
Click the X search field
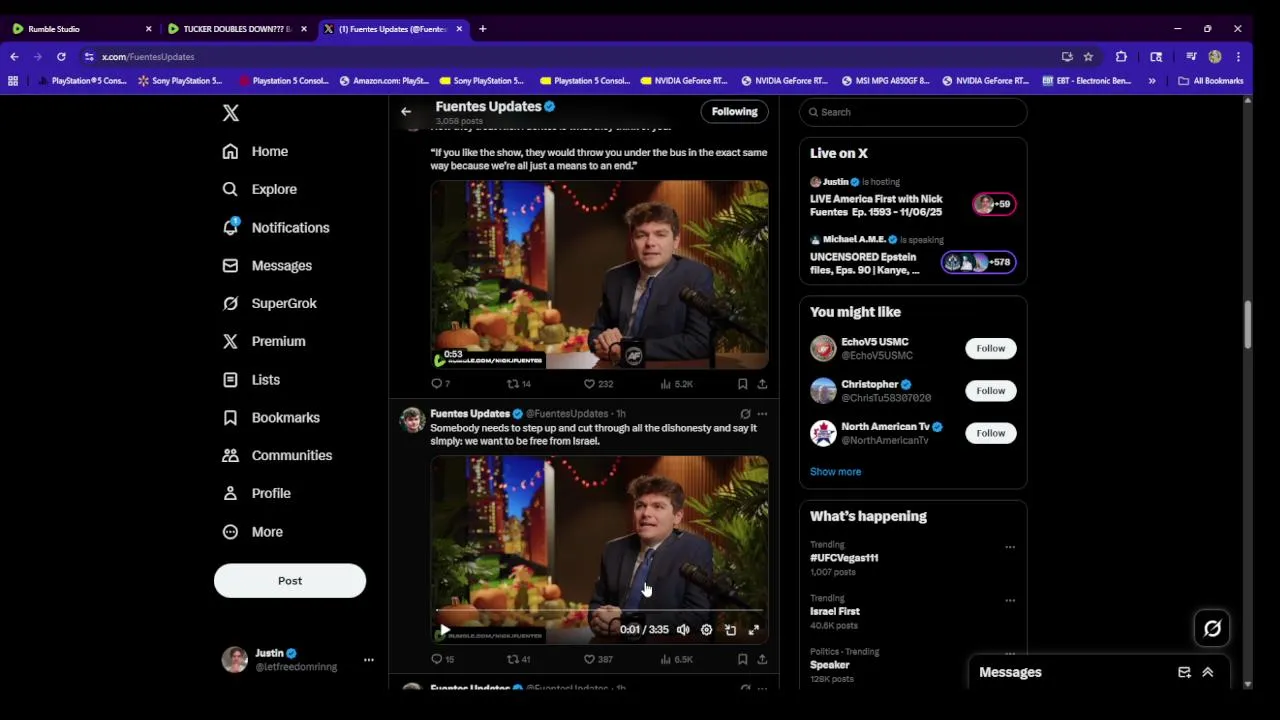click(913, 112)
